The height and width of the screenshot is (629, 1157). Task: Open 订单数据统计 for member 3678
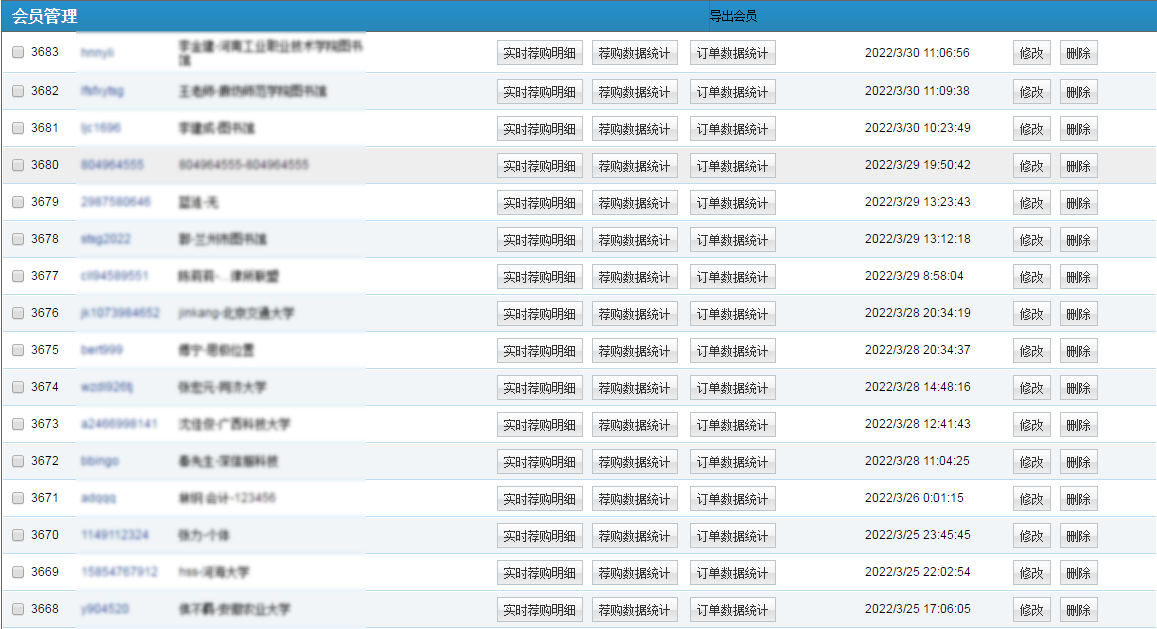point(732,240)
